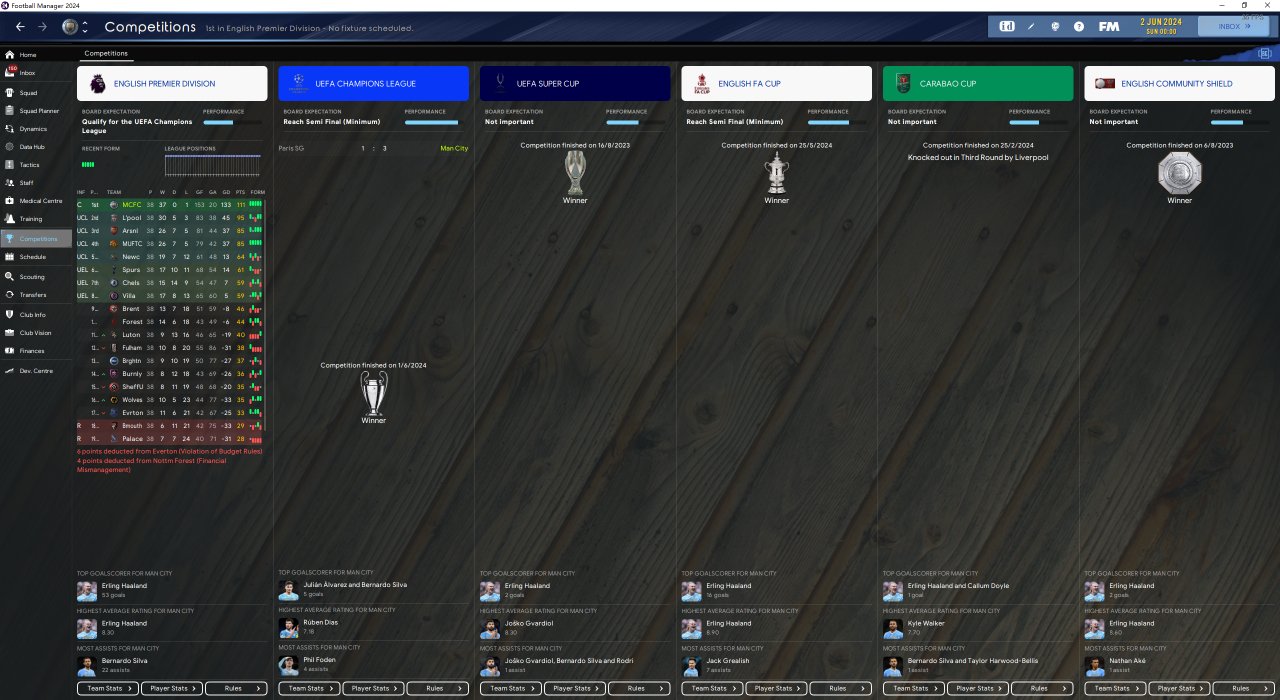
Task: Select Palace row in league table
Action: tap(171, 438)
